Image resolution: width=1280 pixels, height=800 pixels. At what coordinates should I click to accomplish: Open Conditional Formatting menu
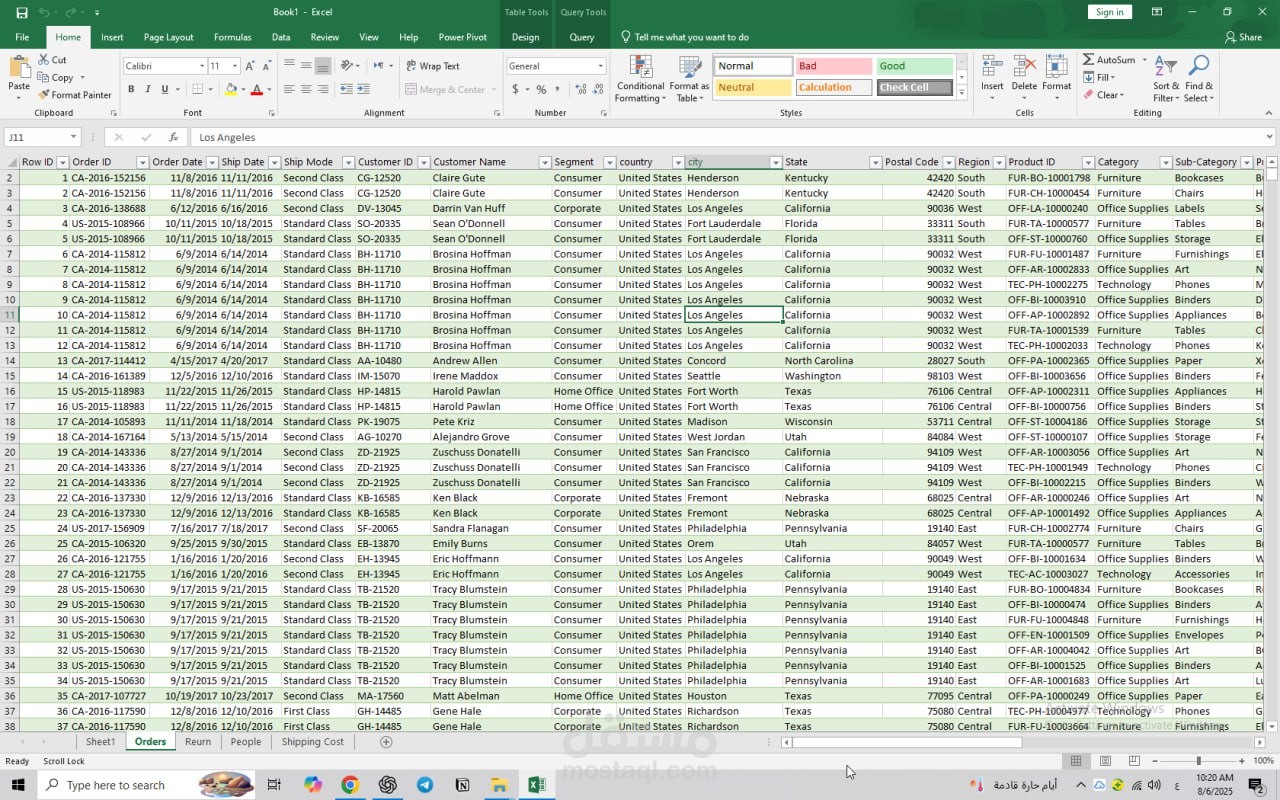click(640, 79)
